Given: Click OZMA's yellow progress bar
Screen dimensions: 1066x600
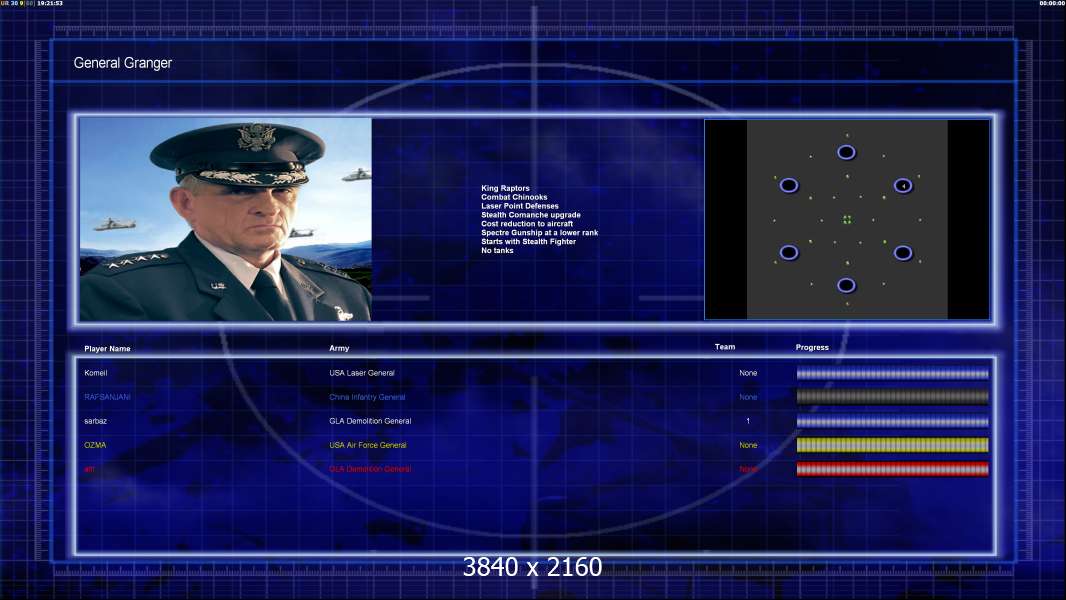Looking at the screenshot, I should (x=893, y=445).
